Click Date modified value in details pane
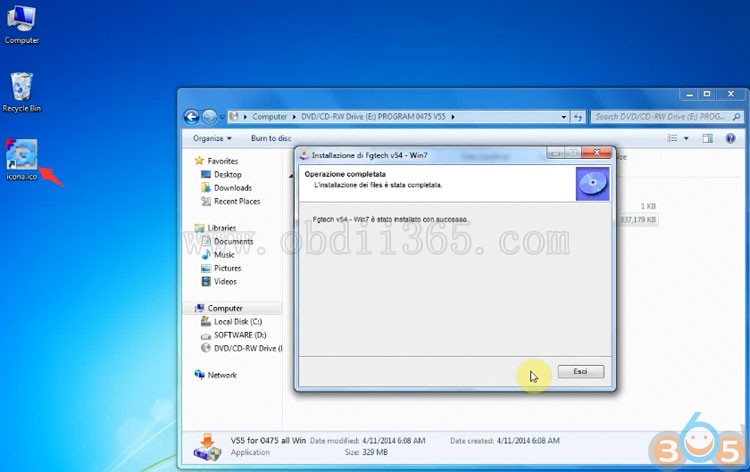 394,440
